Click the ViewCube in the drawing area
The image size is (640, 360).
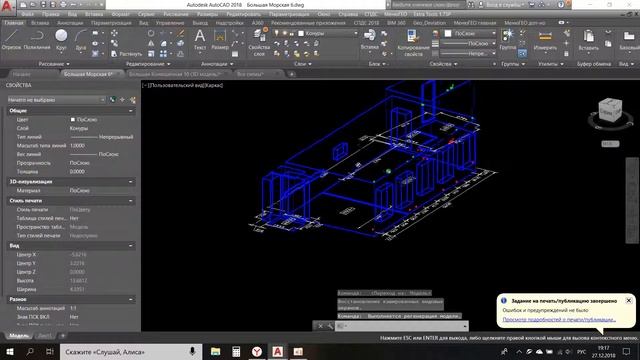point(610,111)
